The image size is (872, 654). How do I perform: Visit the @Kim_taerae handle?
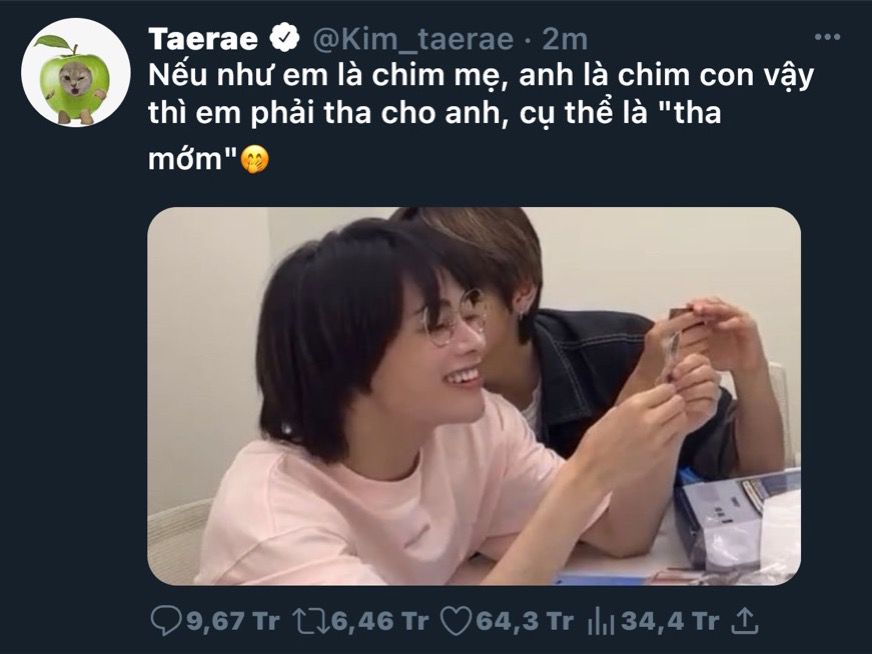pyautogui.click(x=413, y=39)
